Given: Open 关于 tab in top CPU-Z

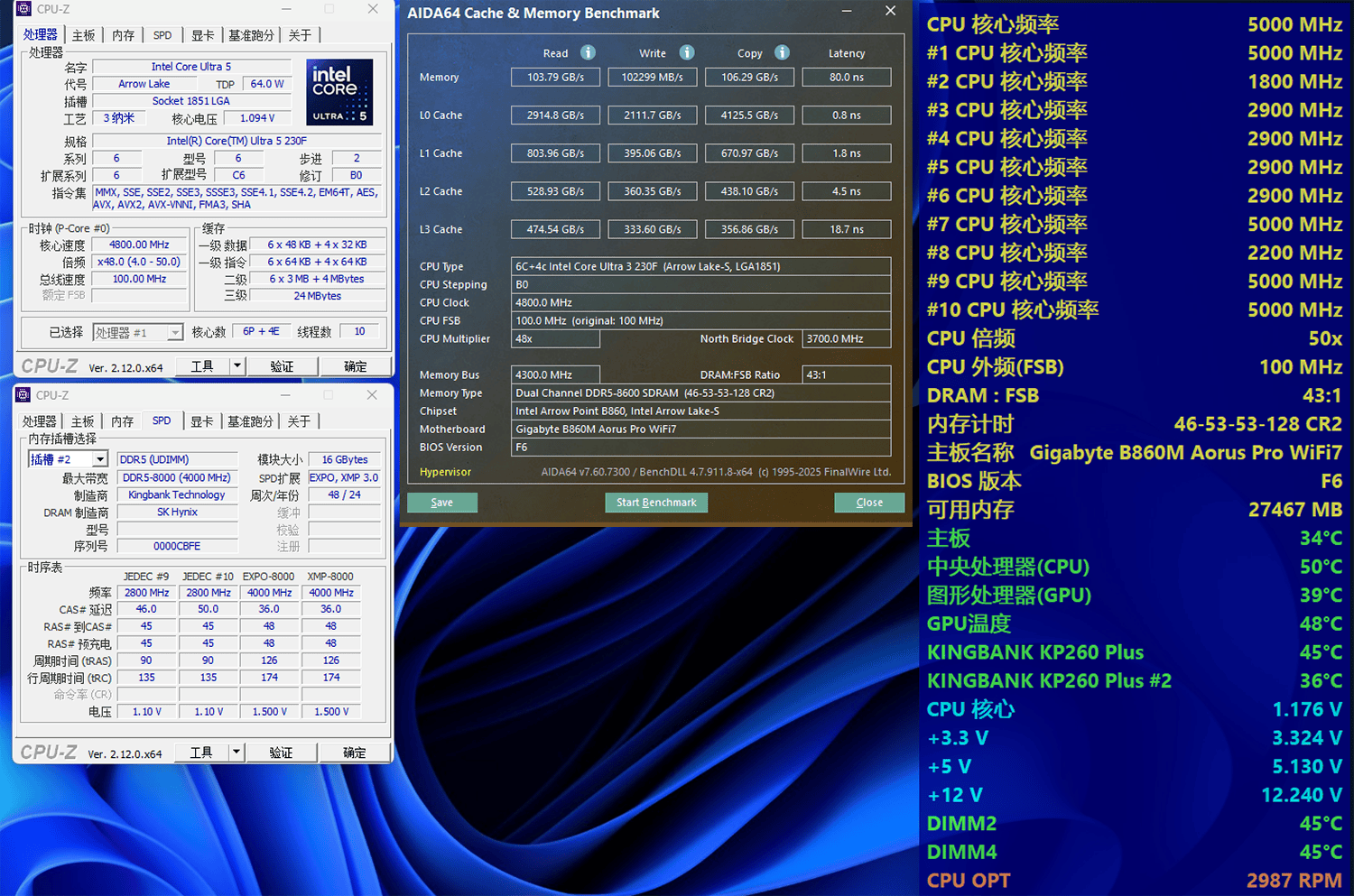Looking at the screenshot, I should click(x=300, y=35).
